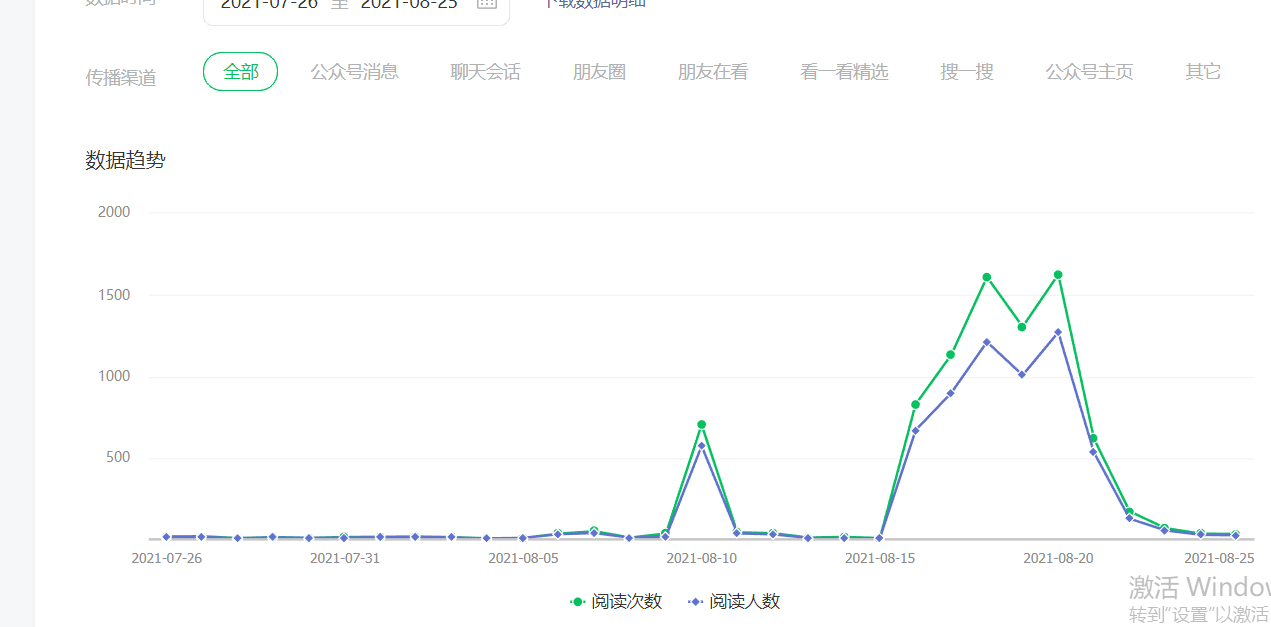Select 看一看精选 channel filter
Image resolution: width=1271 pixels, height=627 pixels.
[x=844, y=72]
